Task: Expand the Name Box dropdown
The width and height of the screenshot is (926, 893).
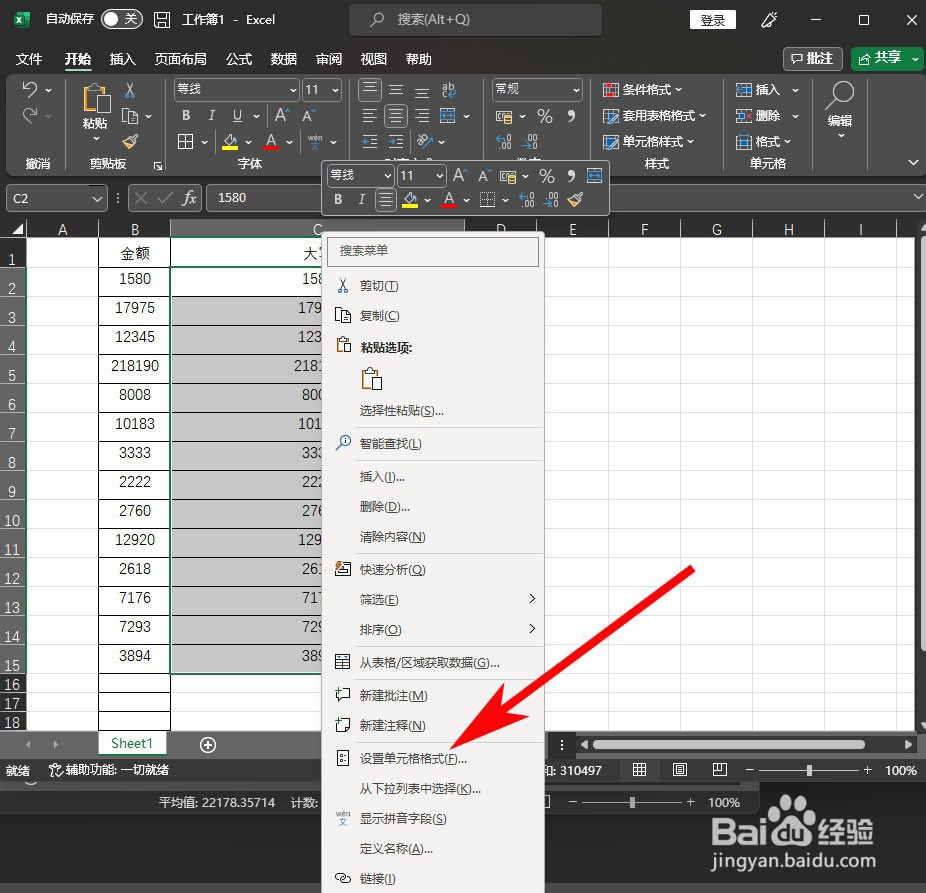Action: (x=97, y=198)
